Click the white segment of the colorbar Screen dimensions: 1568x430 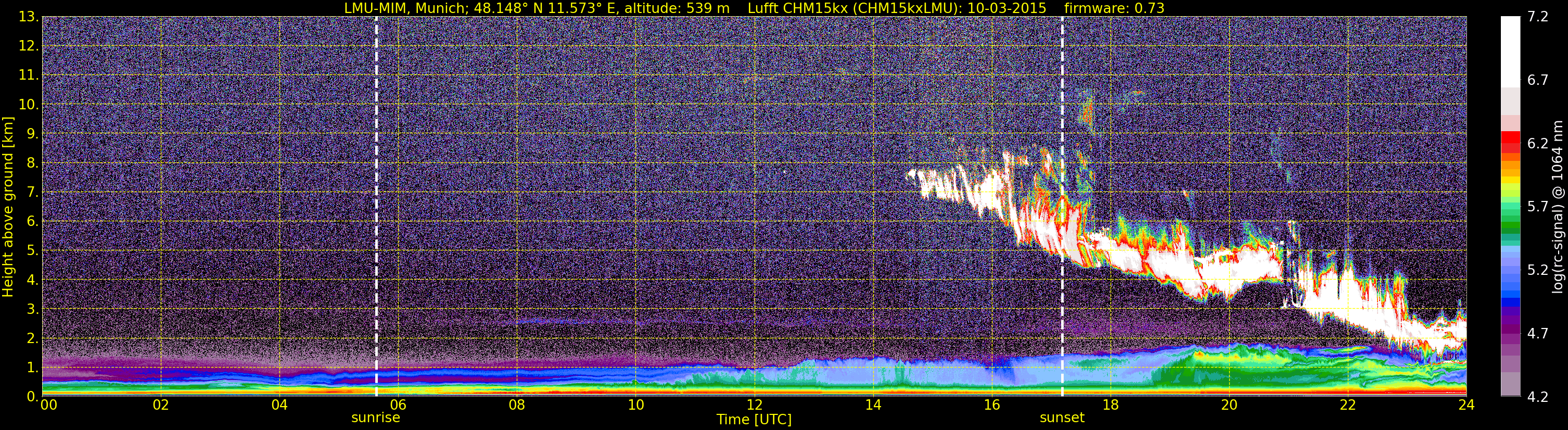tap(1511, 52)
